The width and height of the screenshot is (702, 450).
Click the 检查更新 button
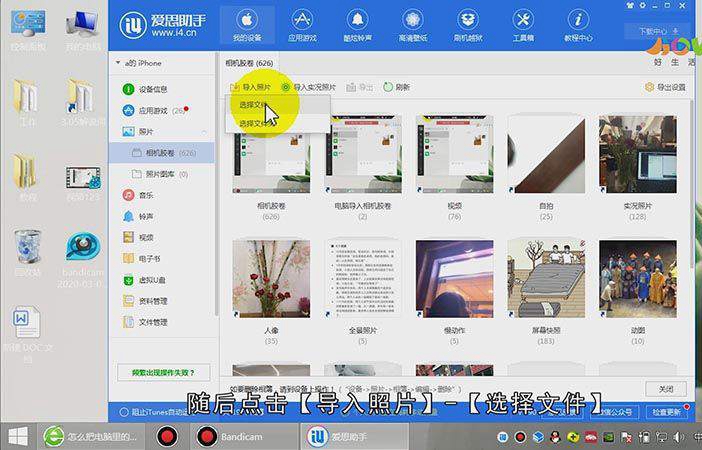pyautogui.click(x=667, y=412)
